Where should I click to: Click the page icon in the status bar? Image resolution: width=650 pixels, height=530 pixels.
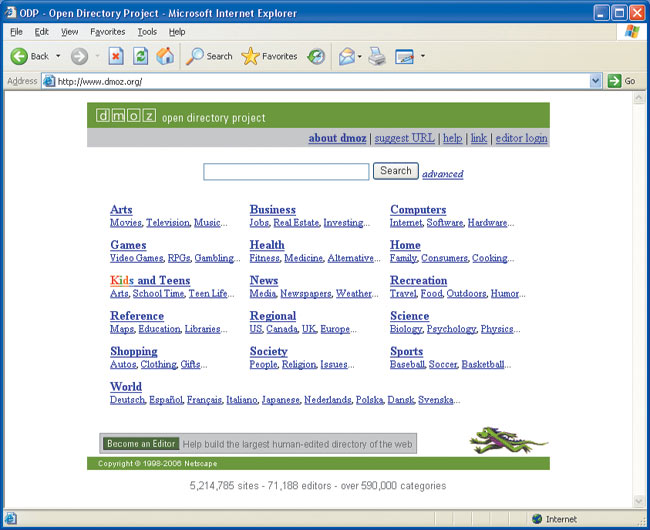(x=11, y=518)
